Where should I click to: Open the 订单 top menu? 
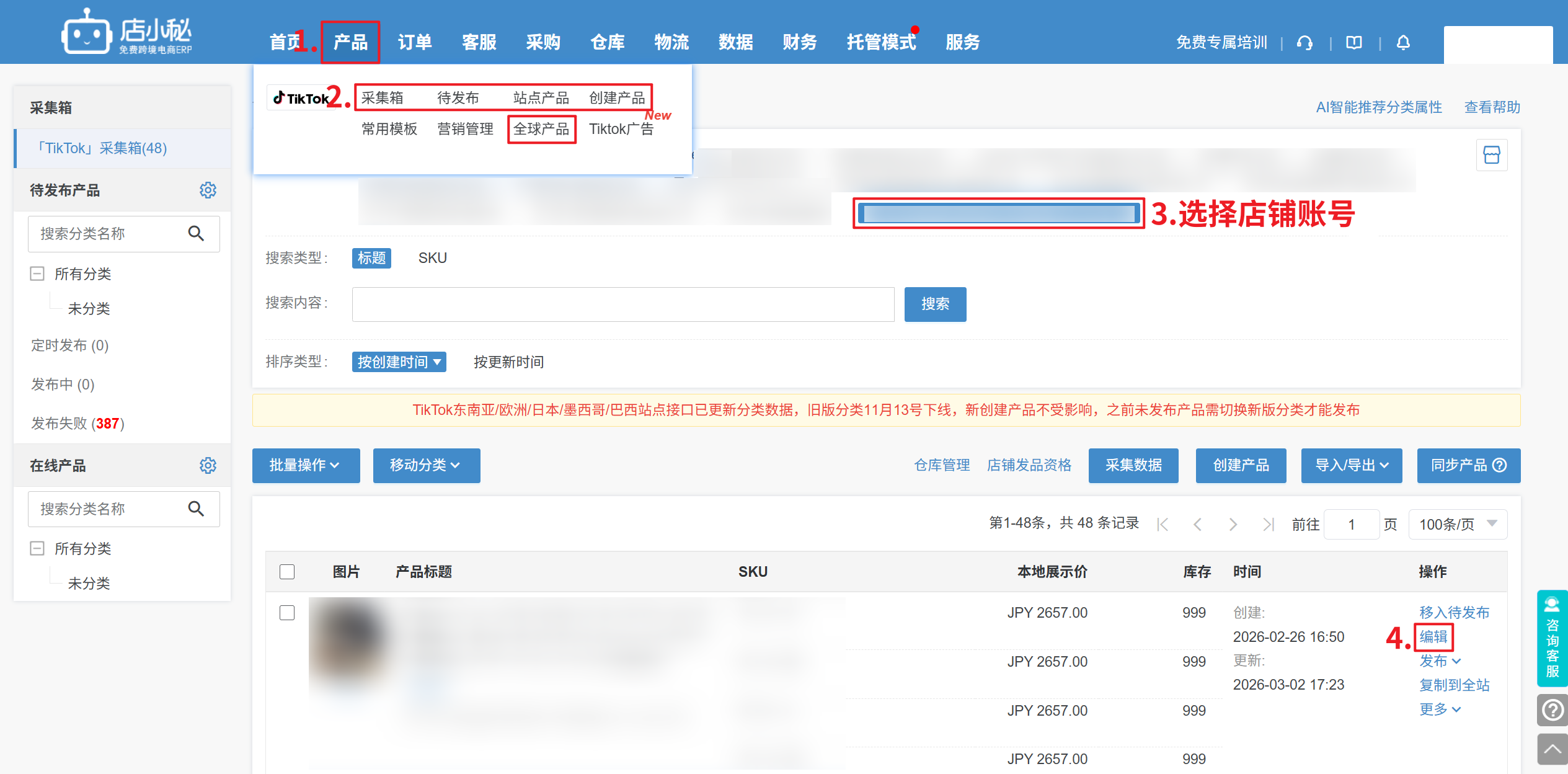[414, 42]
